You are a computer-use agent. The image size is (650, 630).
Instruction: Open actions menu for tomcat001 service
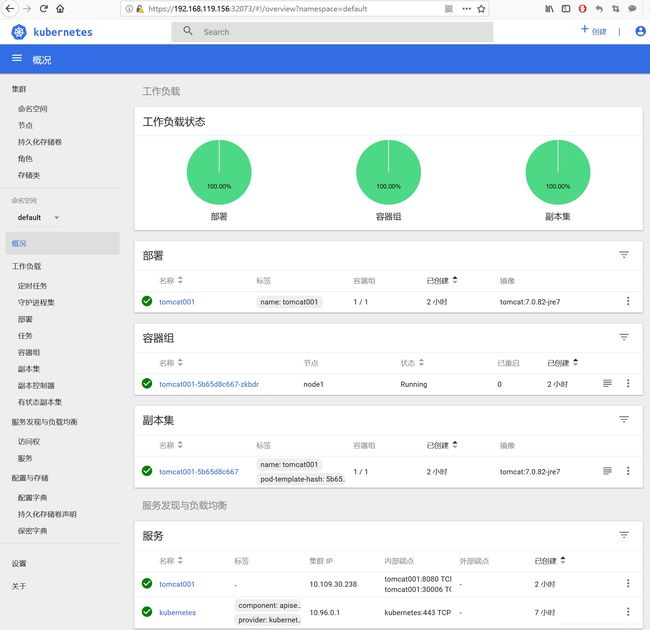(x=628, y=583)
